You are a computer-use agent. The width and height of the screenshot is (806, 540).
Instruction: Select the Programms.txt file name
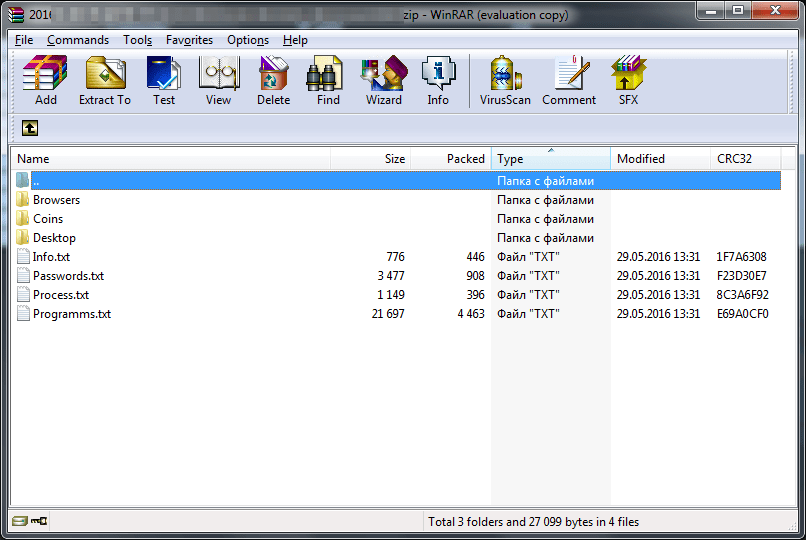72,314
